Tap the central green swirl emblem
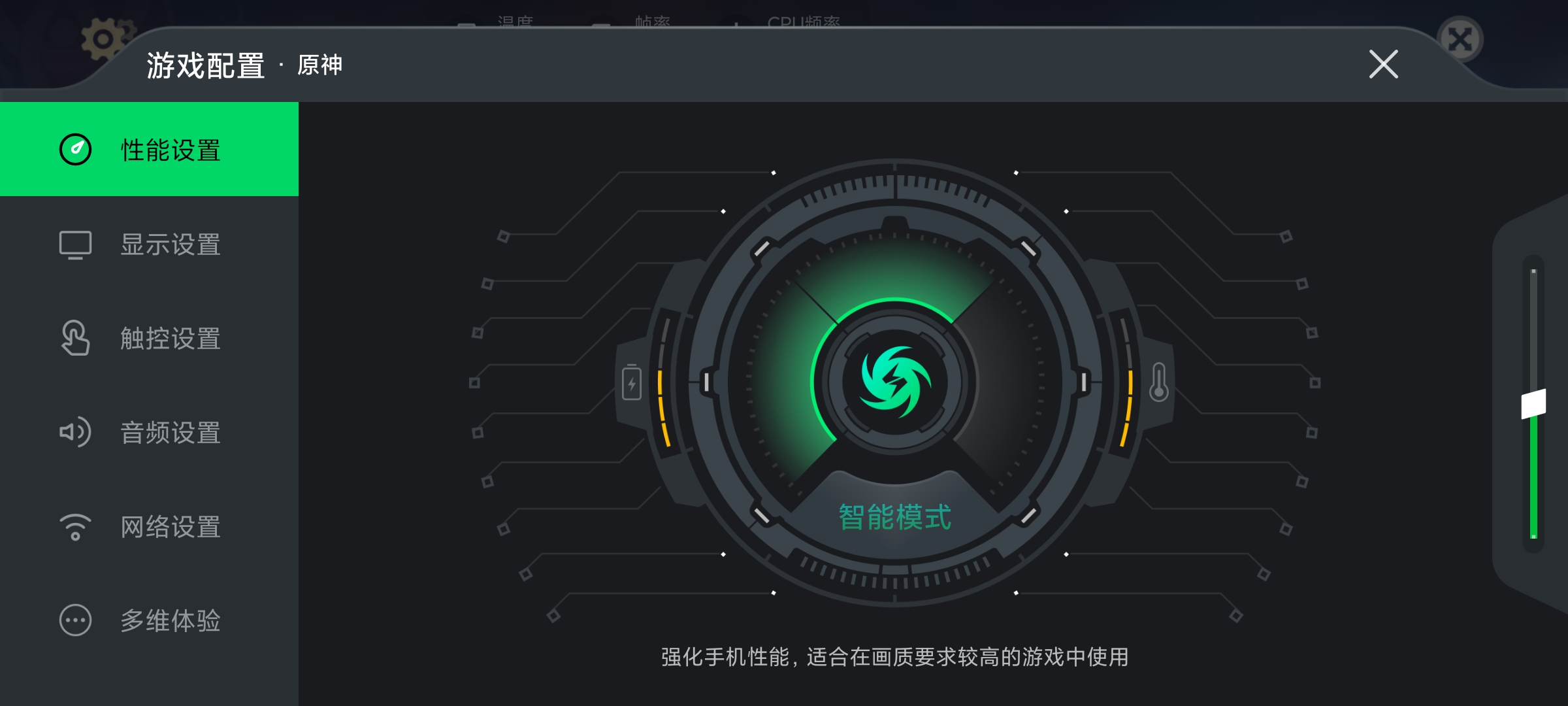This screenshot has height=706, width=1568. [895, 382]
